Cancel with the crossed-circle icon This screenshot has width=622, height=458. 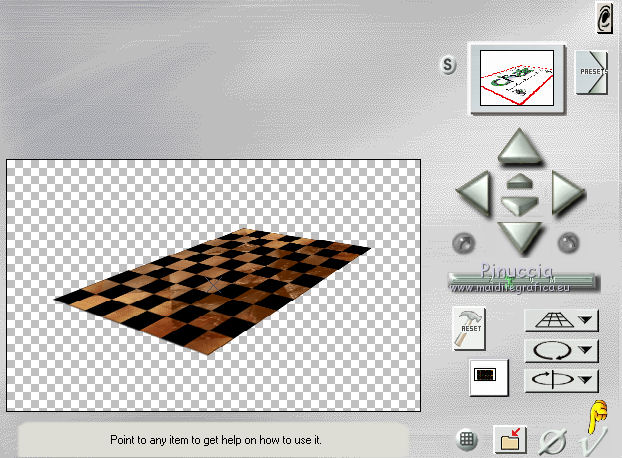553,441
